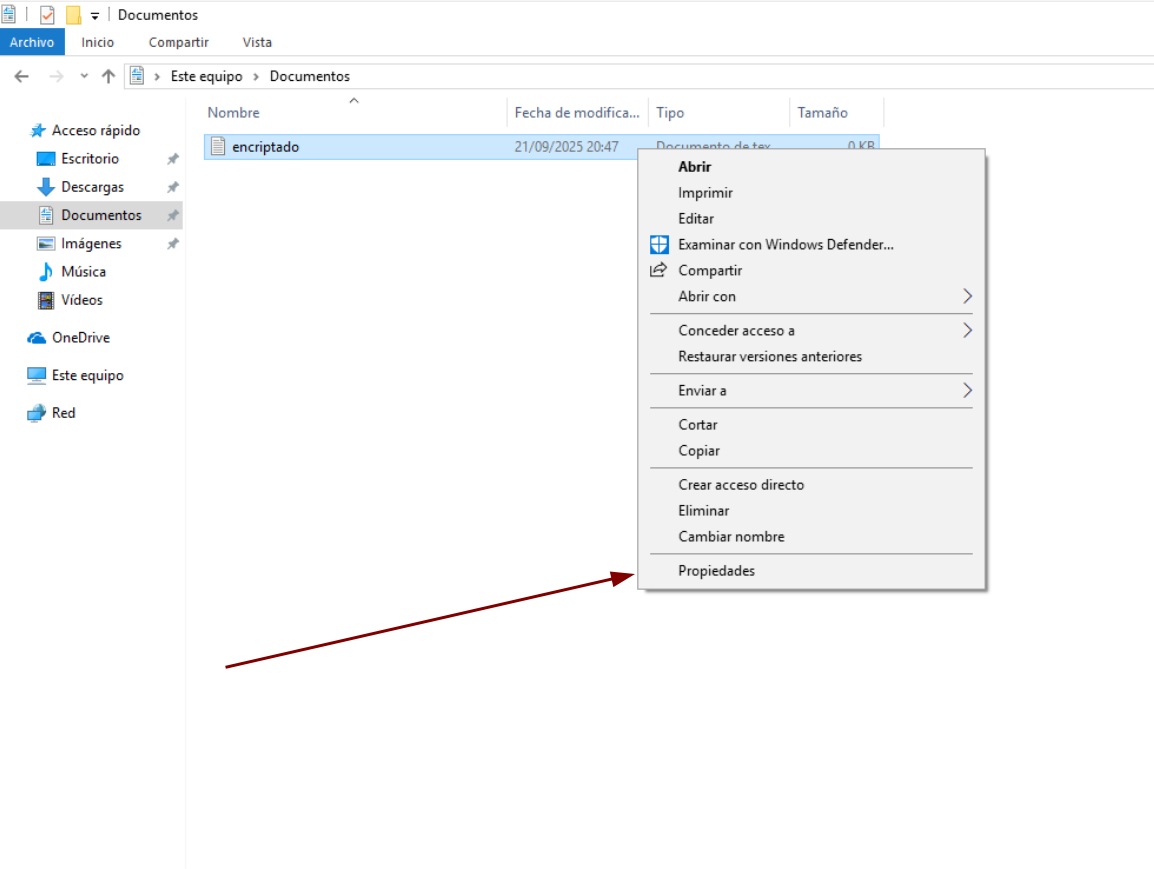Click the Vídeos film icon

46,300
